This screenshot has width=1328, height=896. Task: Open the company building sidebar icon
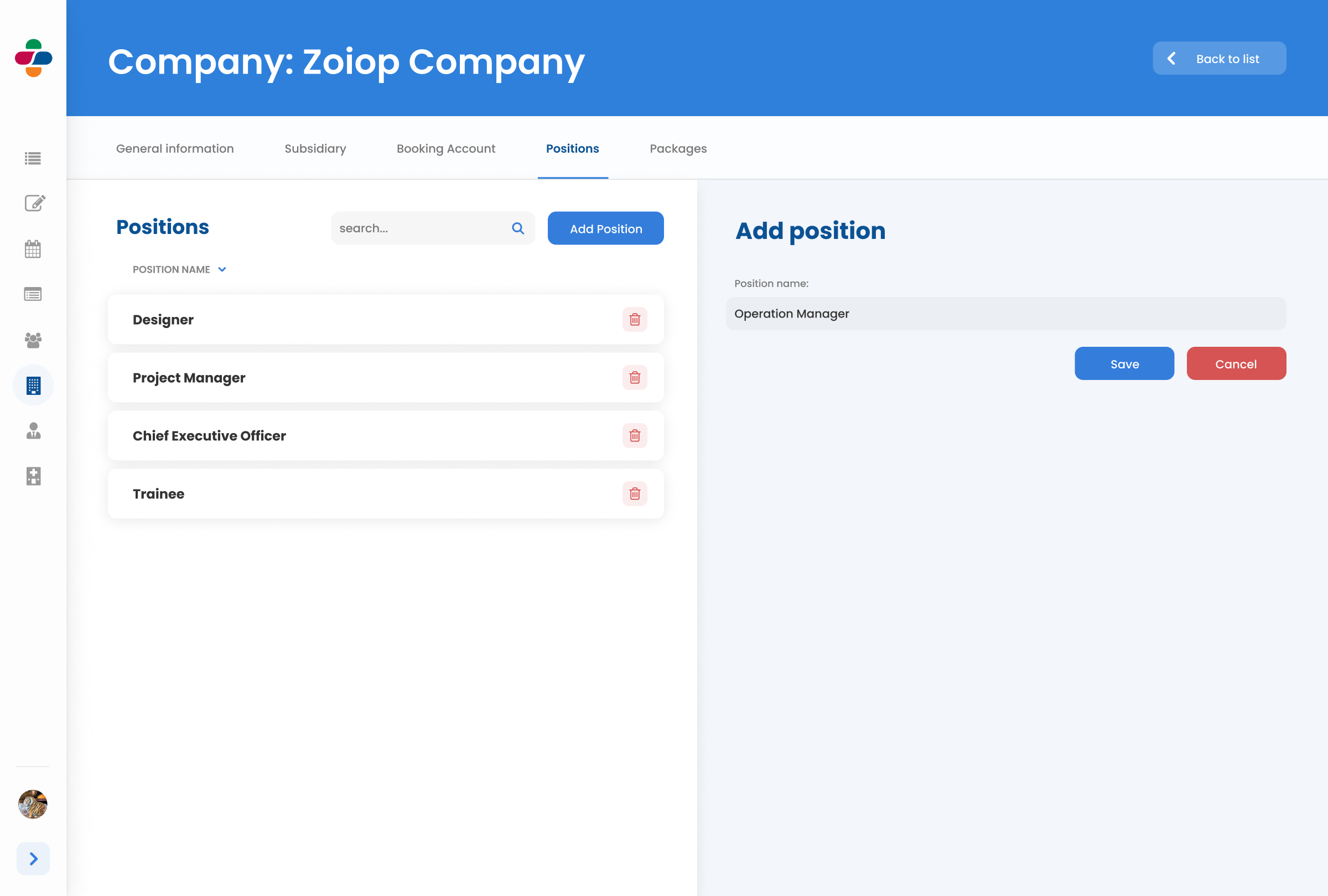[33, 386]
